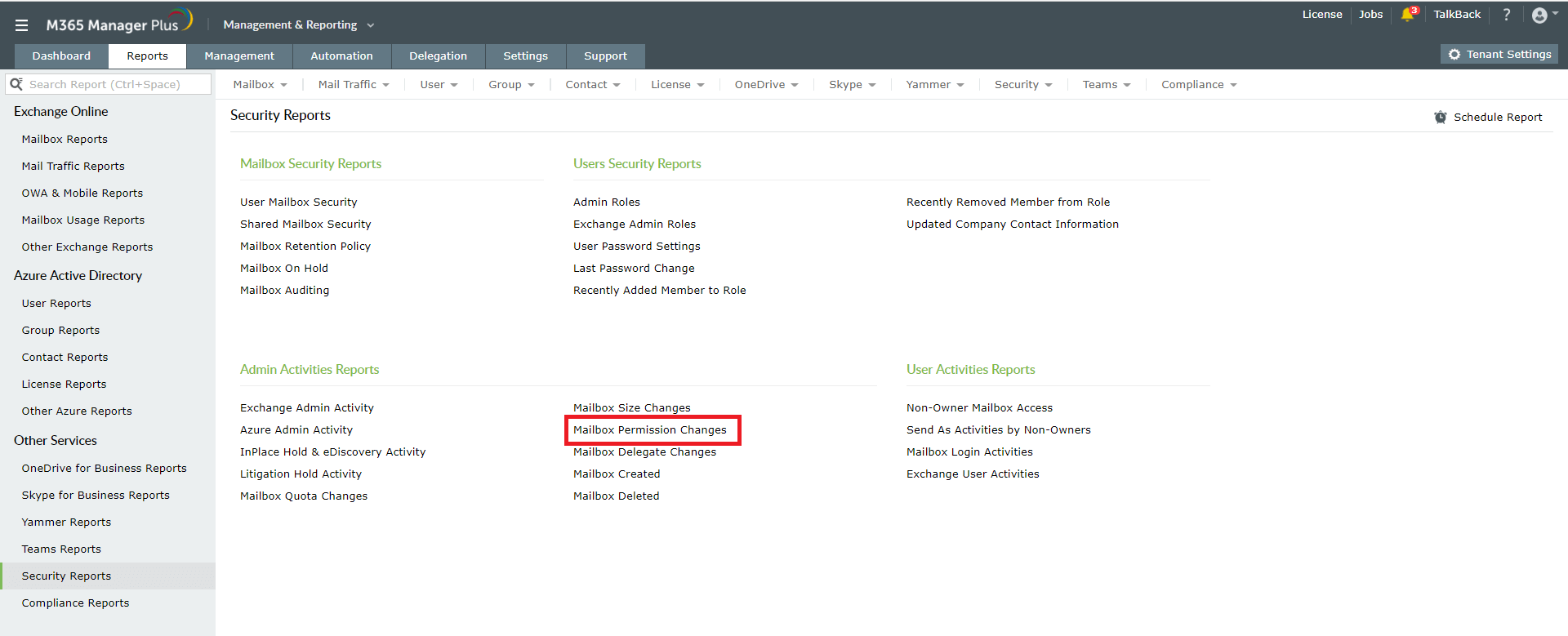Open OWA & Mobile Reports
Screen dimensions: 1568x636
[x=82, y=193]
